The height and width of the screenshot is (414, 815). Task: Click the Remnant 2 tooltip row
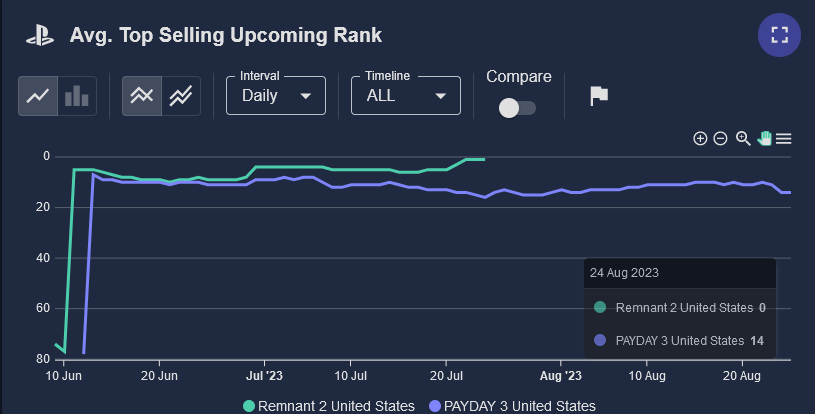(x=680, y=308)
